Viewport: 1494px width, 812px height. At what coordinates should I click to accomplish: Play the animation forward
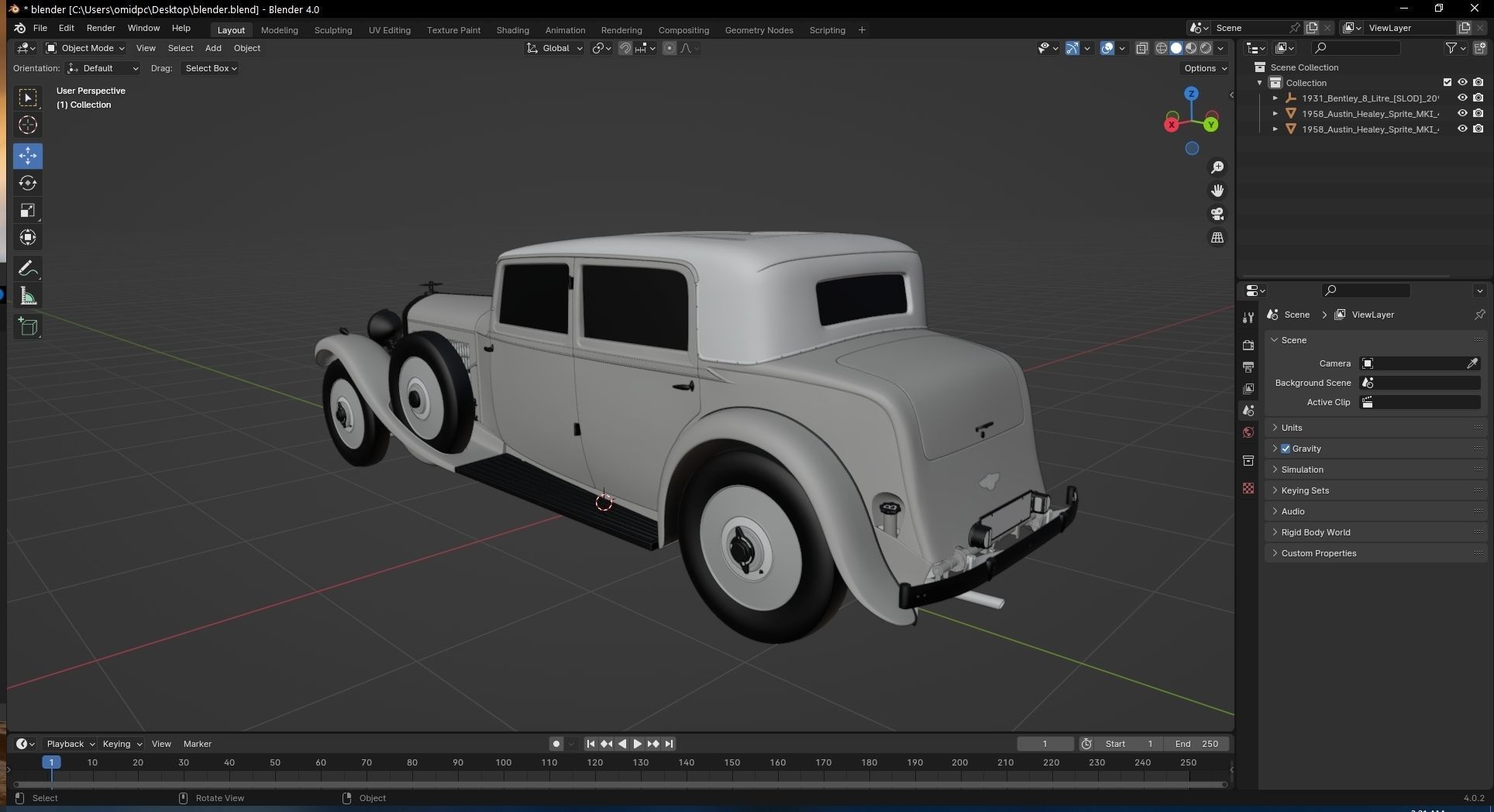(x=637, y=744)
